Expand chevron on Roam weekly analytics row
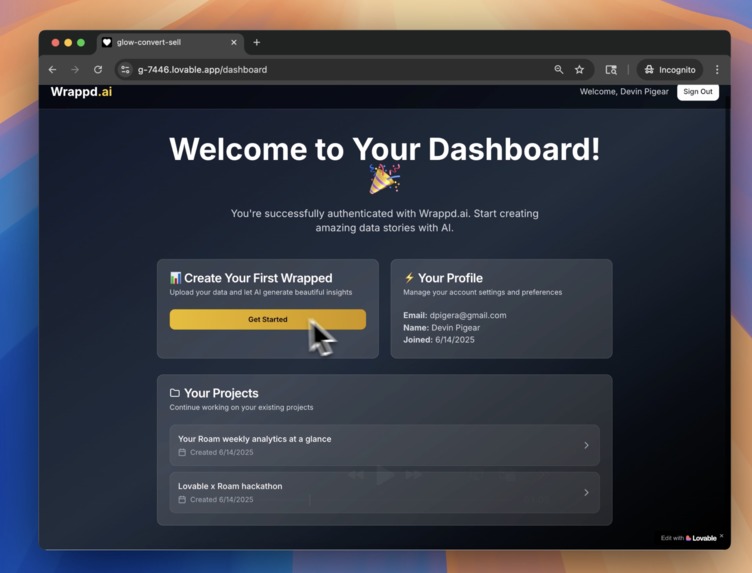This screenshot has width=752, height=573. pos(586,445)
